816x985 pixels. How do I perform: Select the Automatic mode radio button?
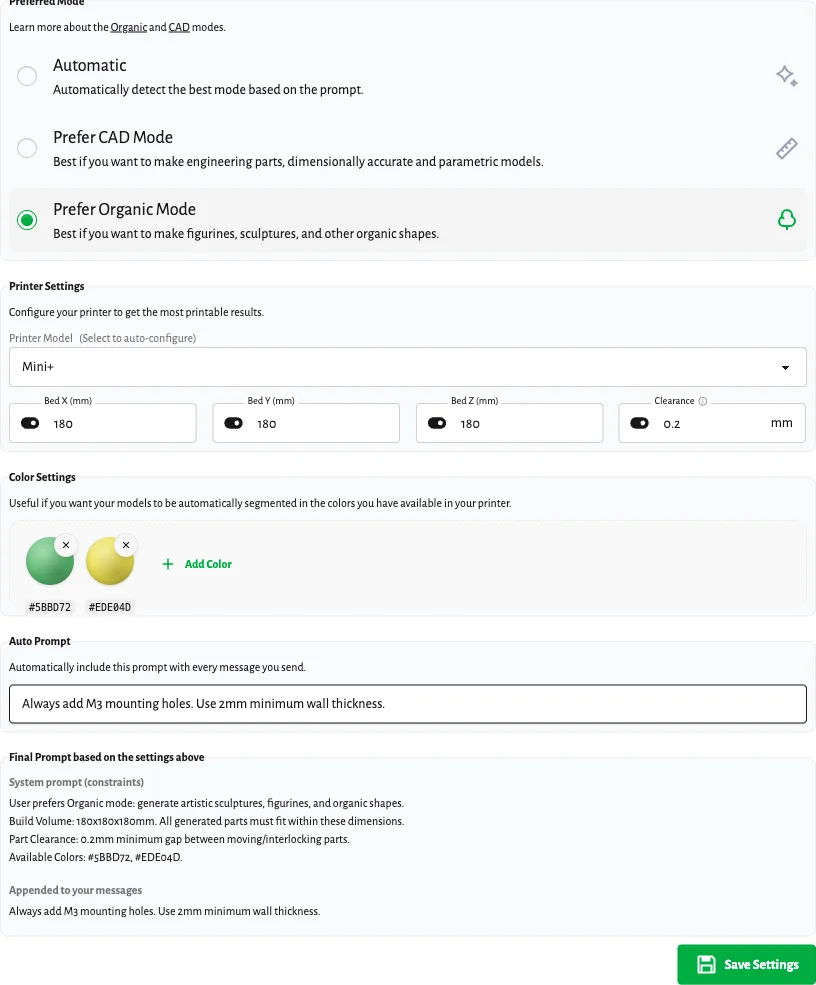pyautogui.click(x=27, y=76)
